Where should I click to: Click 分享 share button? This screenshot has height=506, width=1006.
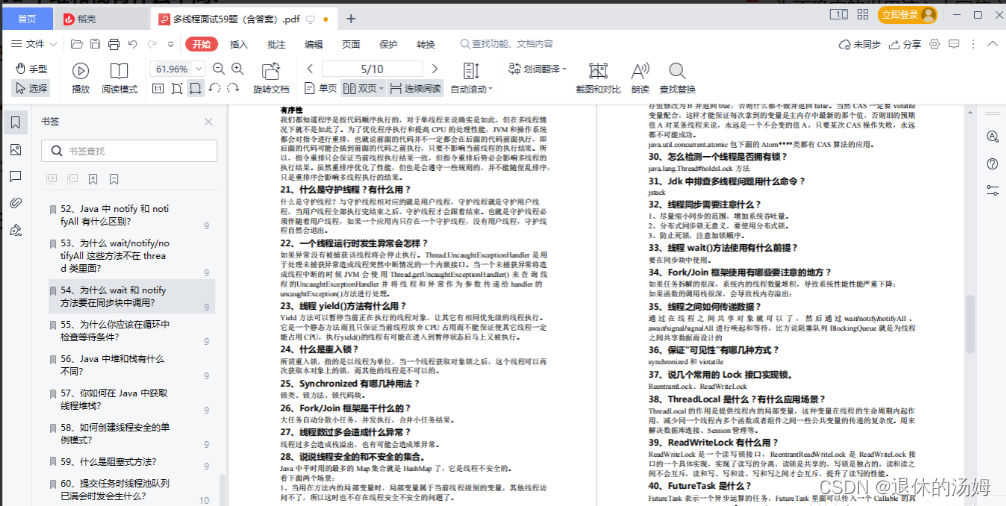point(905,44)
